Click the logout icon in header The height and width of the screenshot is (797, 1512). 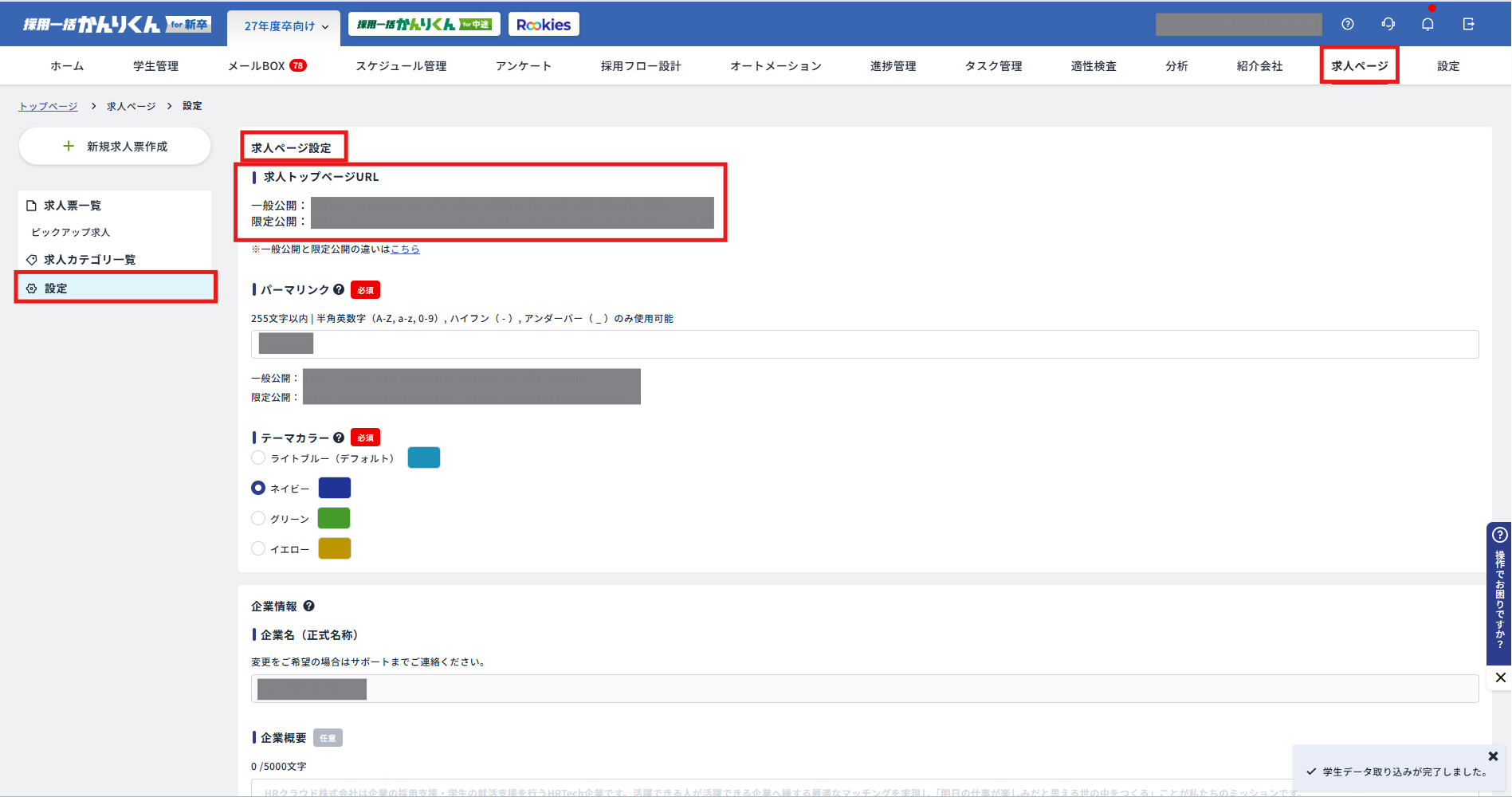pyautogui.click(x=1469, y=24)
